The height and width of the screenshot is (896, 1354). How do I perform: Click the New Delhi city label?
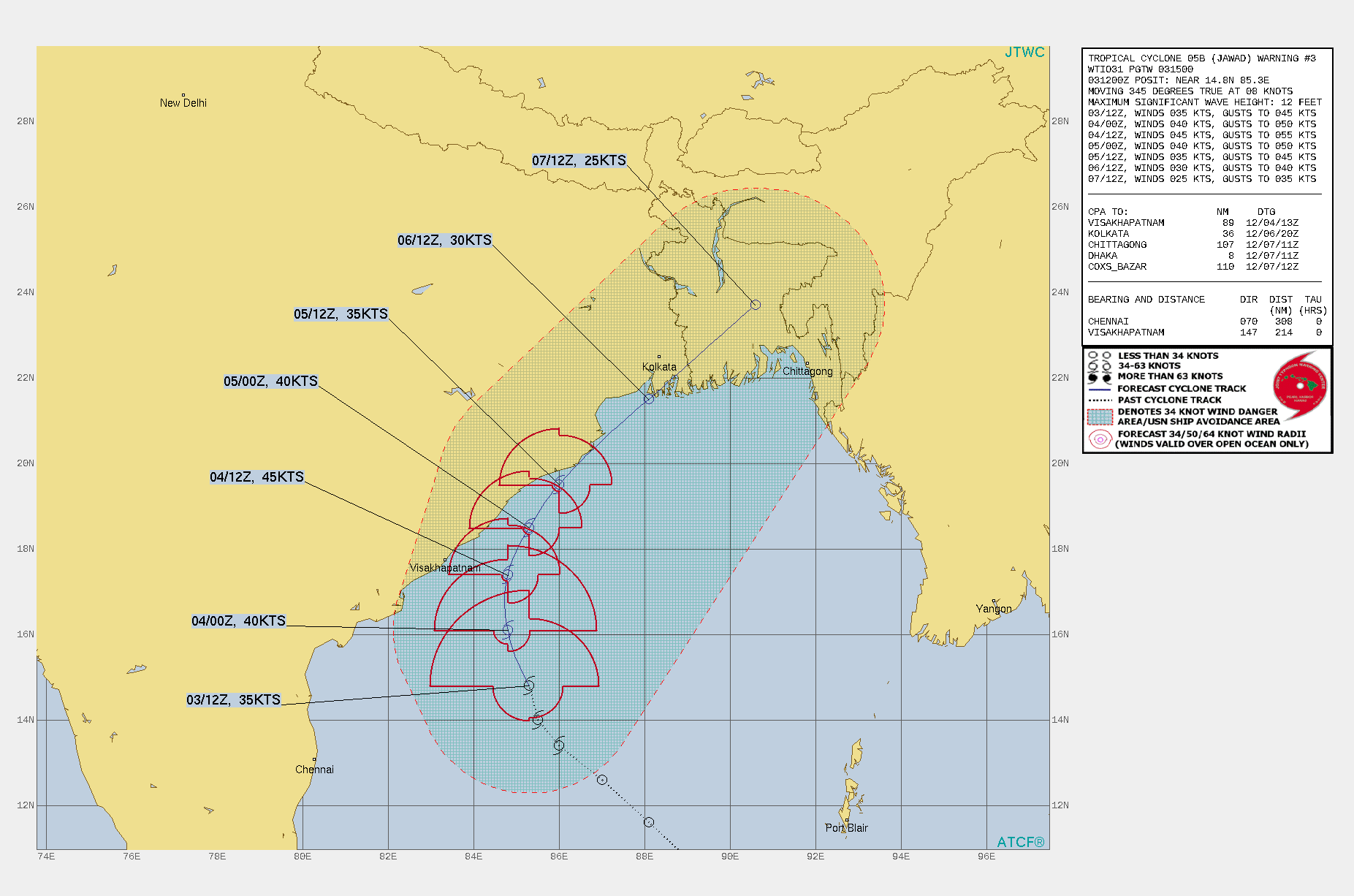tap(183, 103)
